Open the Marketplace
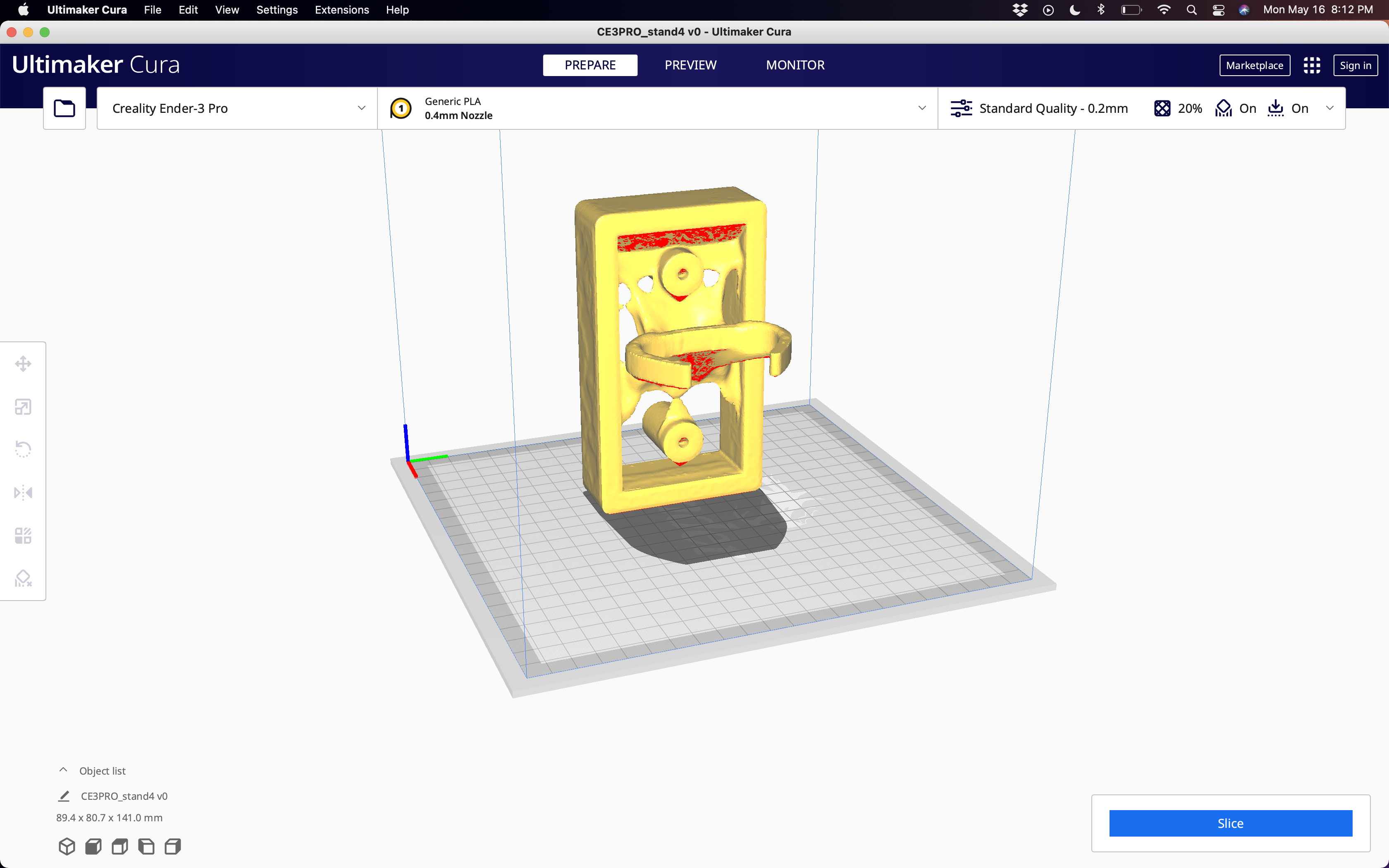Screen dimensions: 1389x868 tap(1255, 65)
